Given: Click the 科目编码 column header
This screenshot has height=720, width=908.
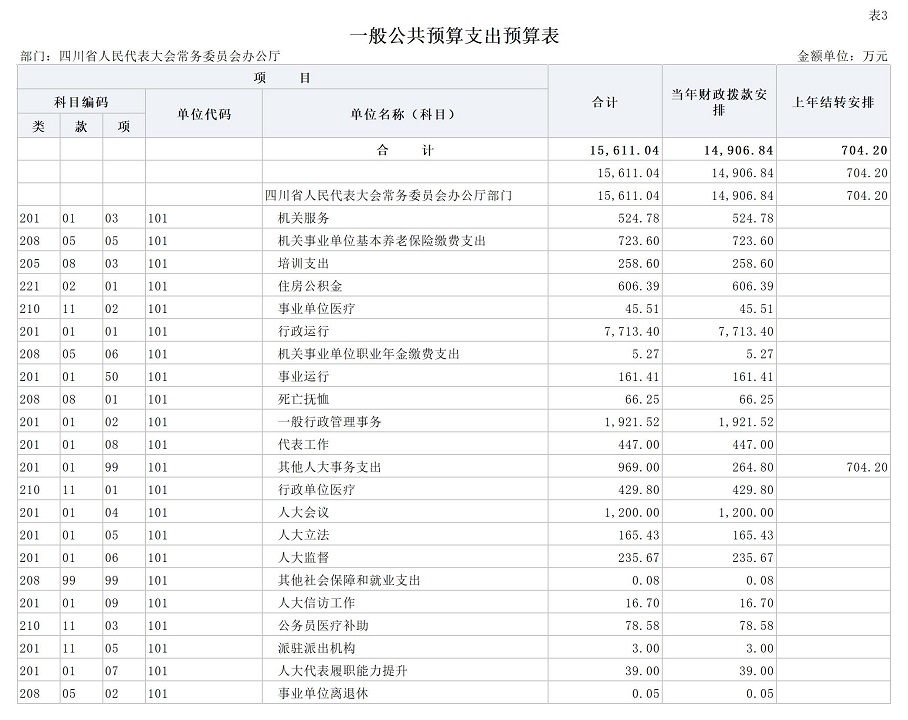Looking at the screenshot, I should 81,102.
